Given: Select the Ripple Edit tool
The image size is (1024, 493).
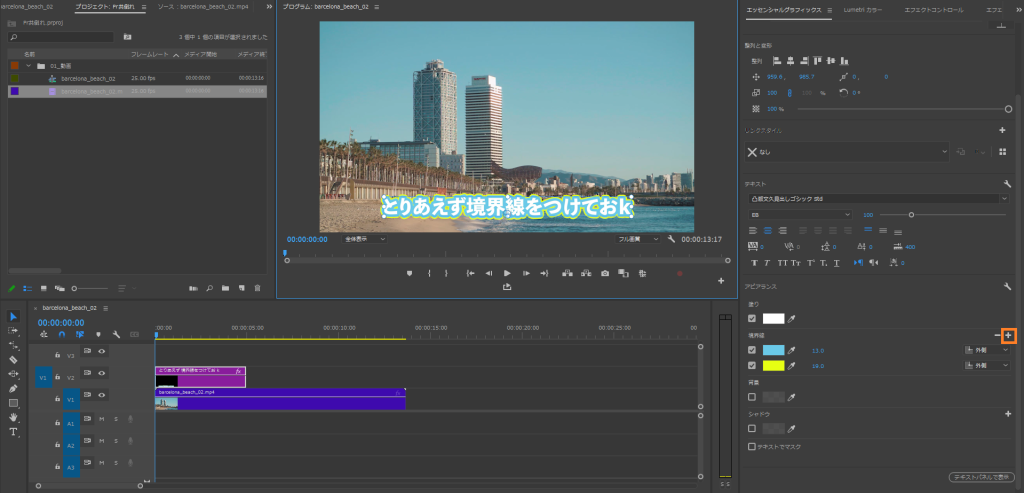Looking at the screenshot, I should [x=14, y=345].
